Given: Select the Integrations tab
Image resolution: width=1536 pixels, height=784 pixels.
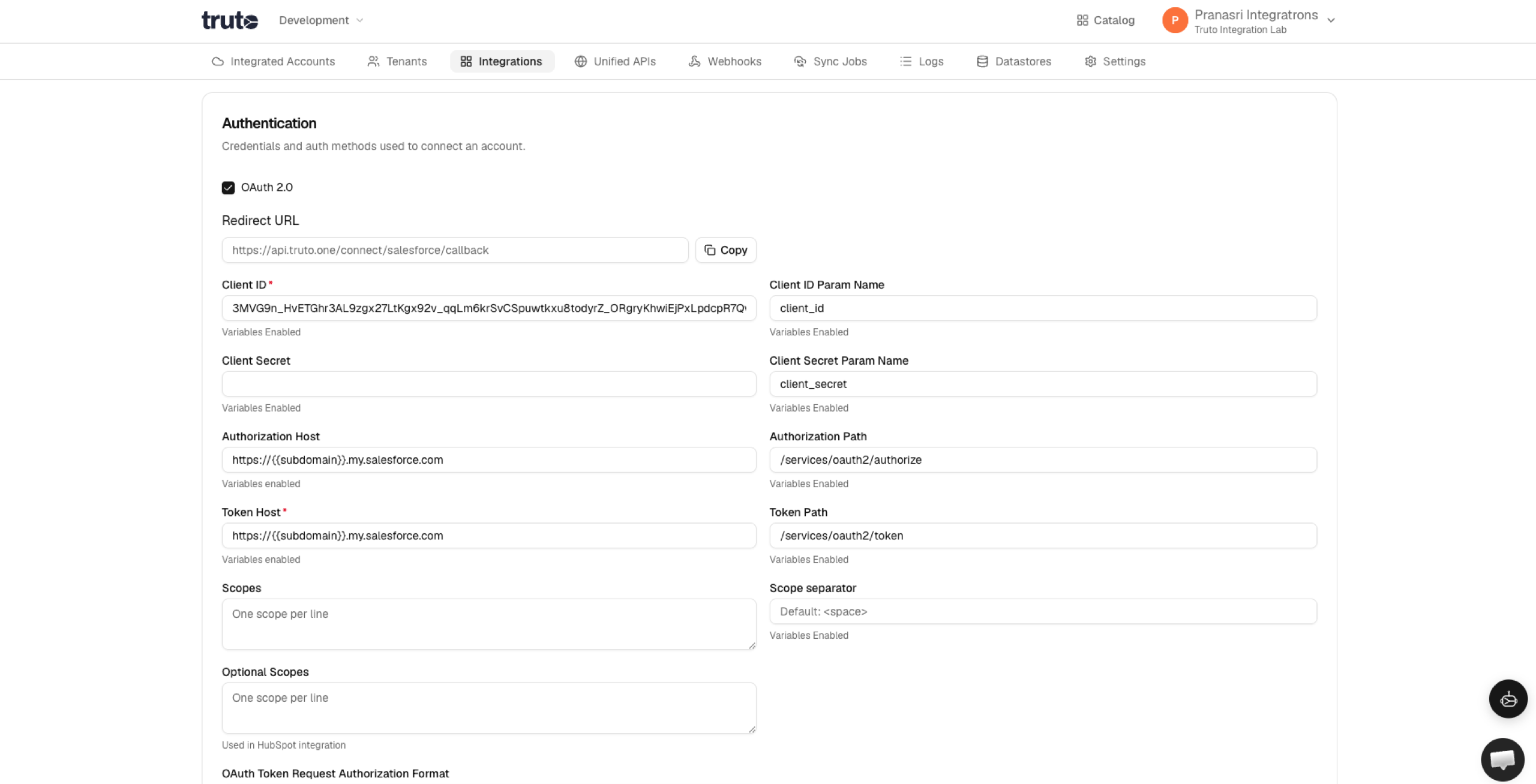Looking at the screenshot, I should 502,61.
